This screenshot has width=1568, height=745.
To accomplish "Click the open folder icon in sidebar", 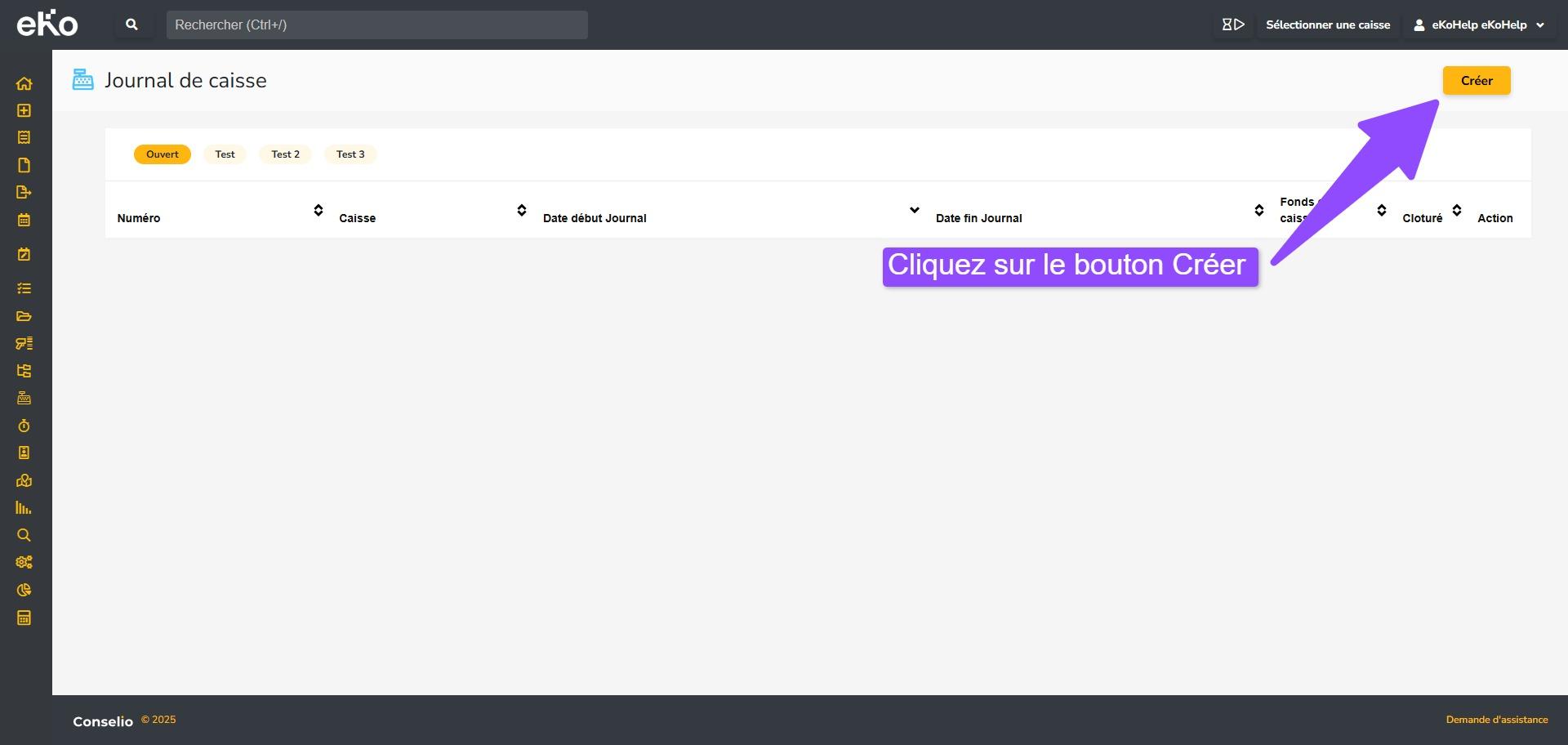I will 24,316.
